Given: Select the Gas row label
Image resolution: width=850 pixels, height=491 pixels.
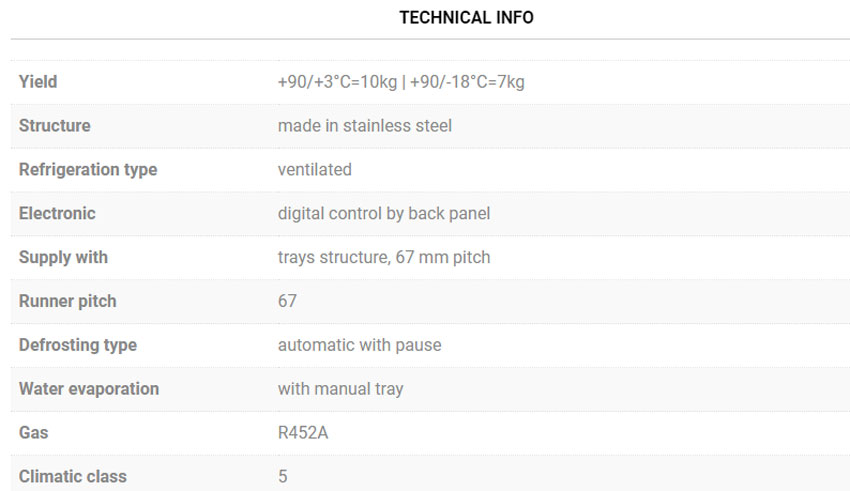Looking at the screenshot, I should 34,433.
